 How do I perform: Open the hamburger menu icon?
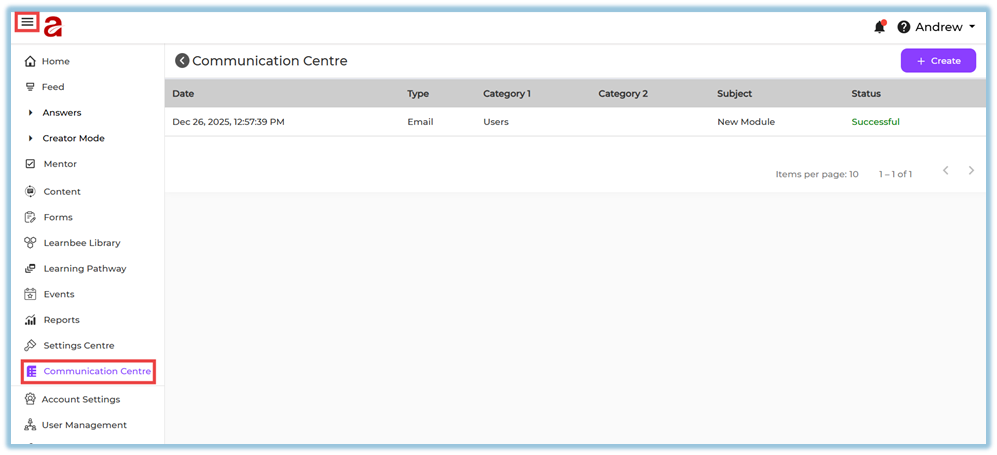point(28,22)
